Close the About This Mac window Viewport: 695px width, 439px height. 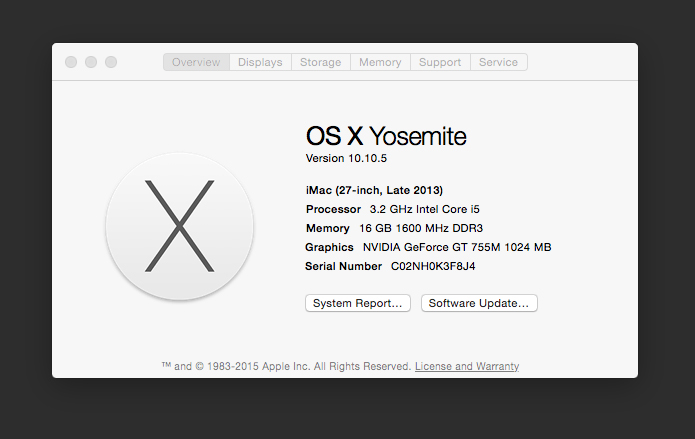tap(71, 62)
